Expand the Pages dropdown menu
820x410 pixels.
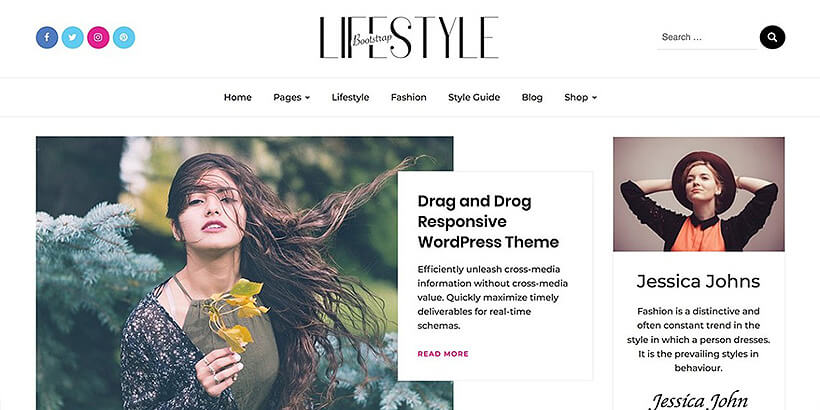pos(291,97)
